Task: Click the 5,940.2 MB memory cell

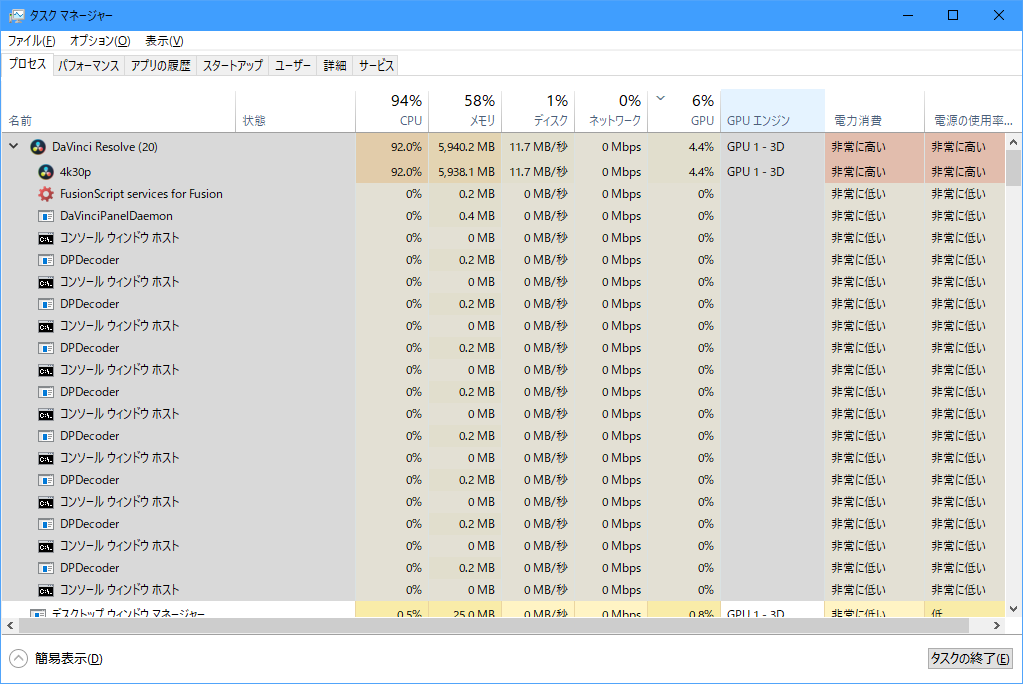Action: 465,147
